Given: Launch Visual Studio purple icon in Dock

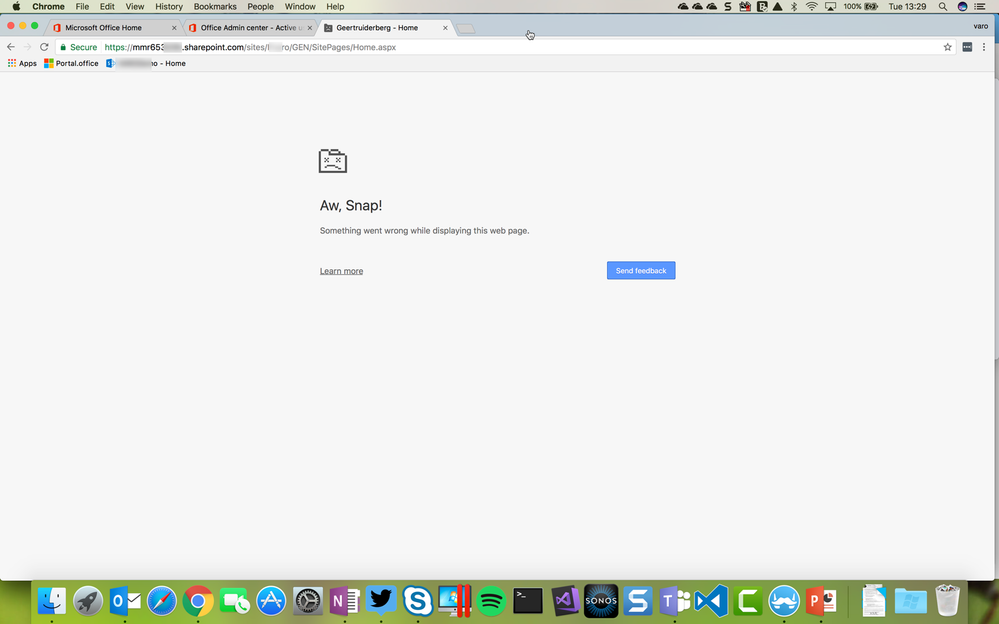Looking at the screenshot, I should [564, 601].
